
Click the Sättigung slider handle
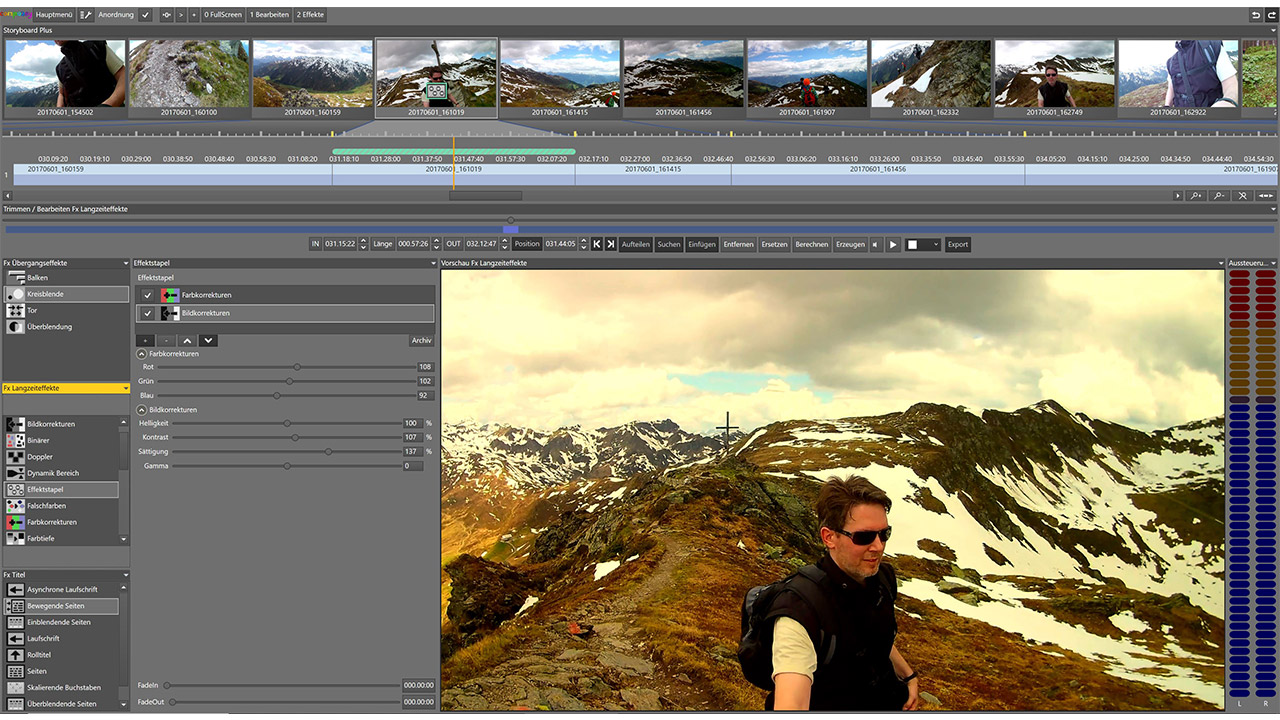(328, 452)
